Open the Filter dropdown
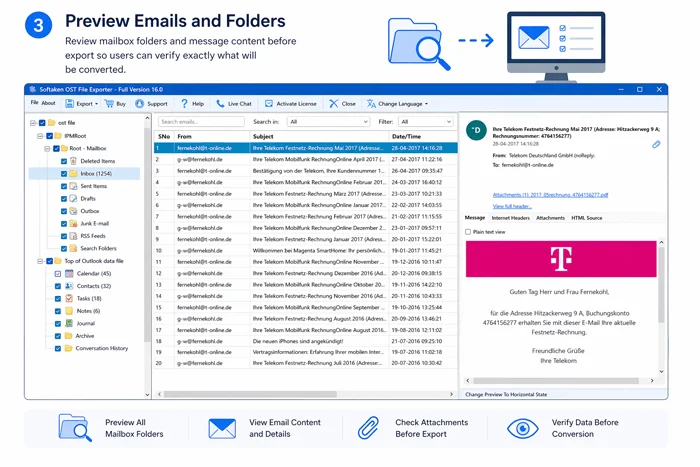This screenshot has width=700, height=467. [426, 121]
